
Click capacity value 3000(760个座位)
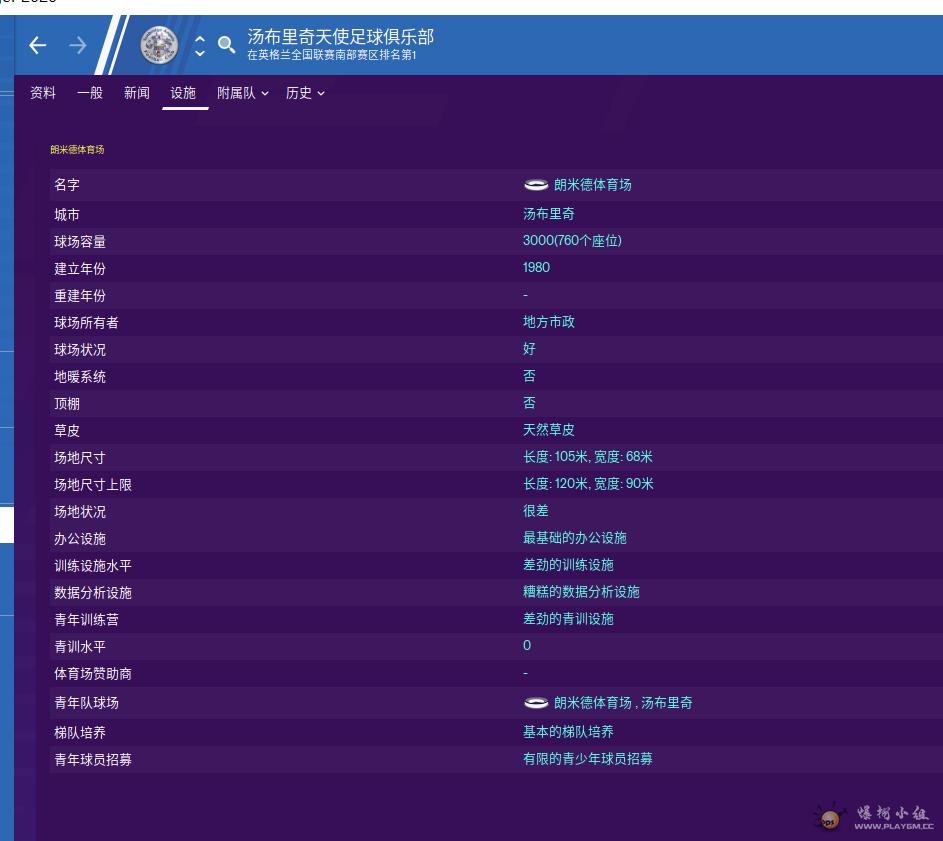[x=572, y=241]
